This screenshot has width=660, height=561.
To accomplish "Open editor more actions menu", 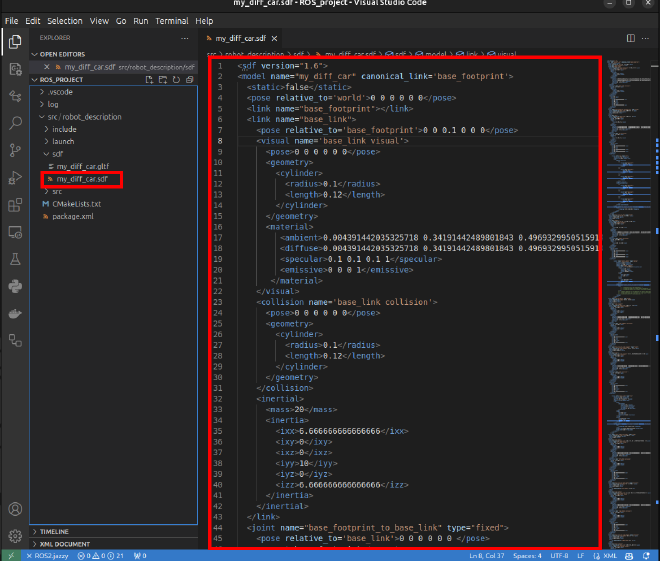I will point(645,38).
